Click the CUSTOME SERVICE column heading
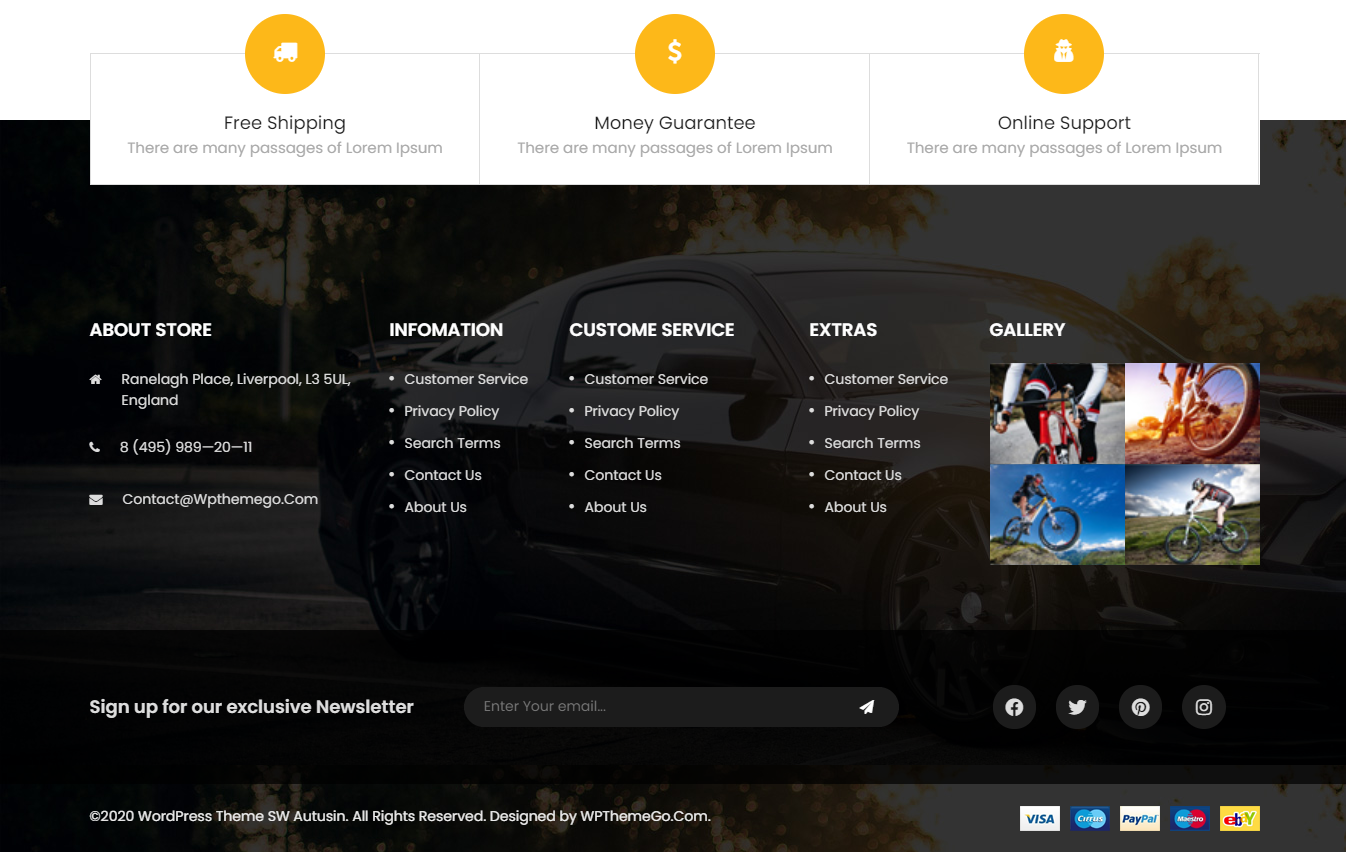 (x=652, y=330)
